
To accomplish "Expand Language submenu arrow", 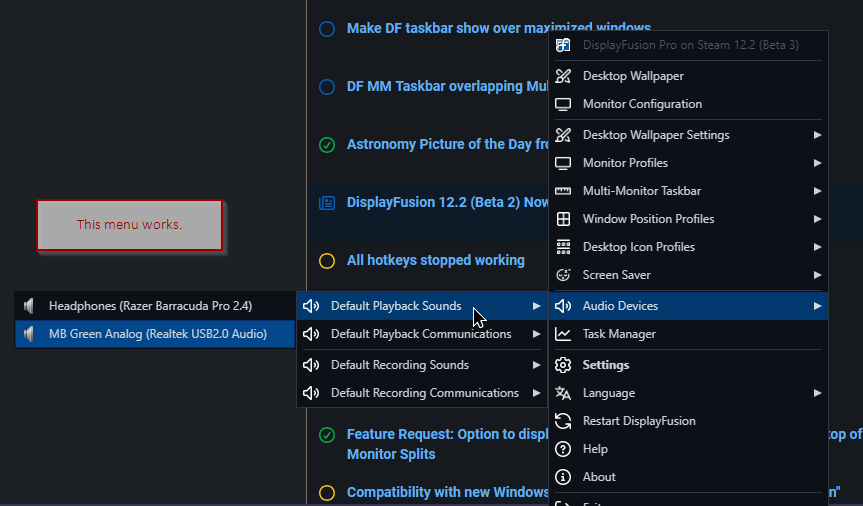I will (817, 393).
